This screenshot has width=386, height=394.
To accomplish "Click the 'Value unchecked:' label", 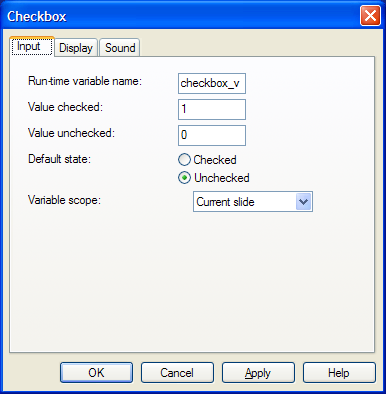I will [71, 133].
